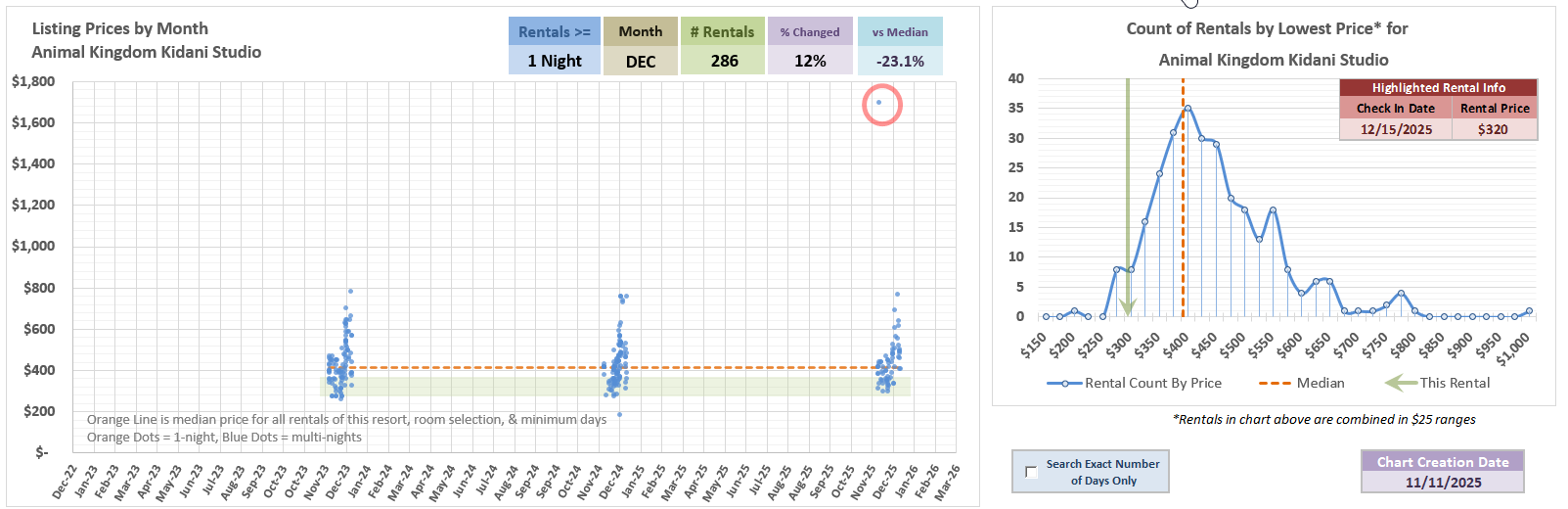Open the DEC month selector cell

pyautogui.click(x=640, y=61)
